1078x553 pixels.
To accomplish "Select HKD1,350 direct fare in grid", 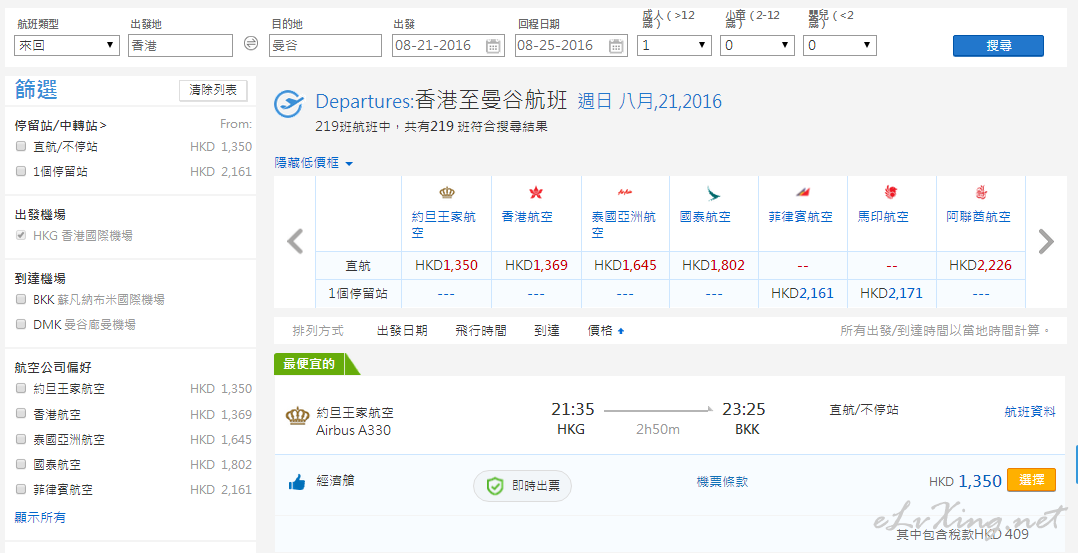I will click(446, 265).
